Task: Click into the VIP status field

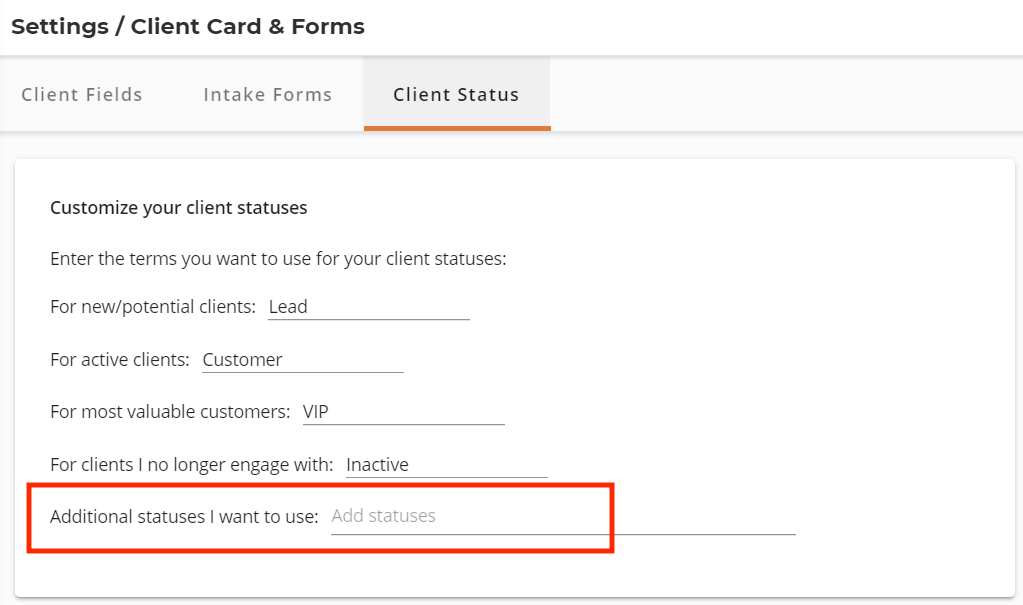Action: point(403,412)
